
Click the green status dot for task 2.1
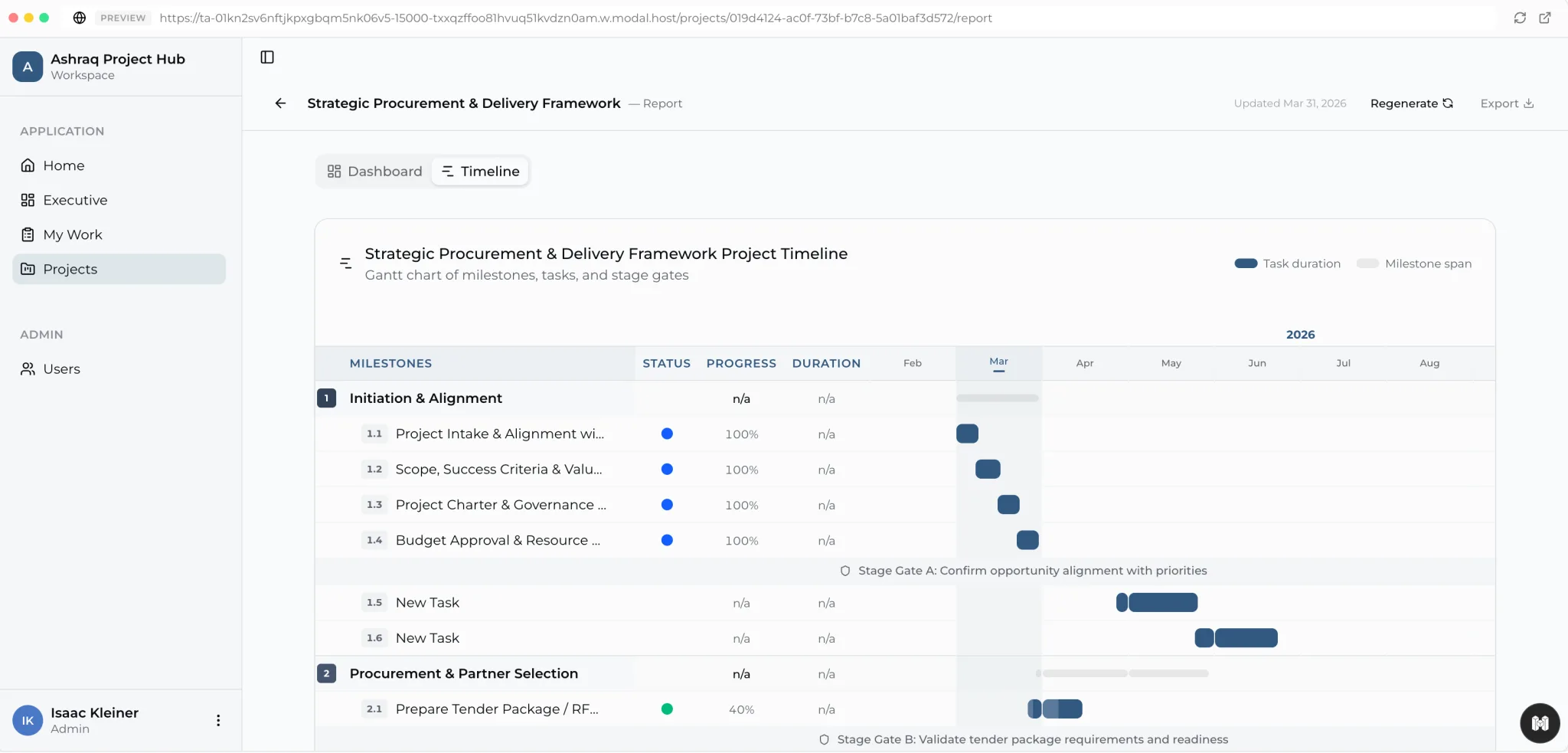click(667, 709)
